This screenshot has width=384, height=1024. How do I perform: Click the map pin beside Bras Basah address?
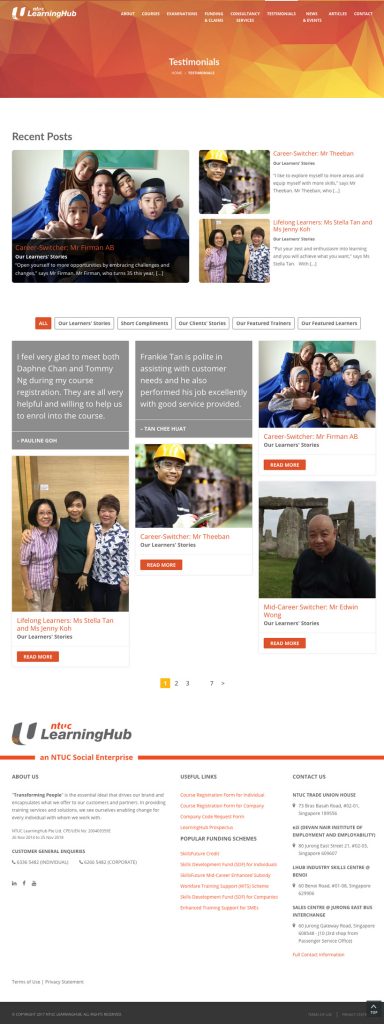[295, 806]
